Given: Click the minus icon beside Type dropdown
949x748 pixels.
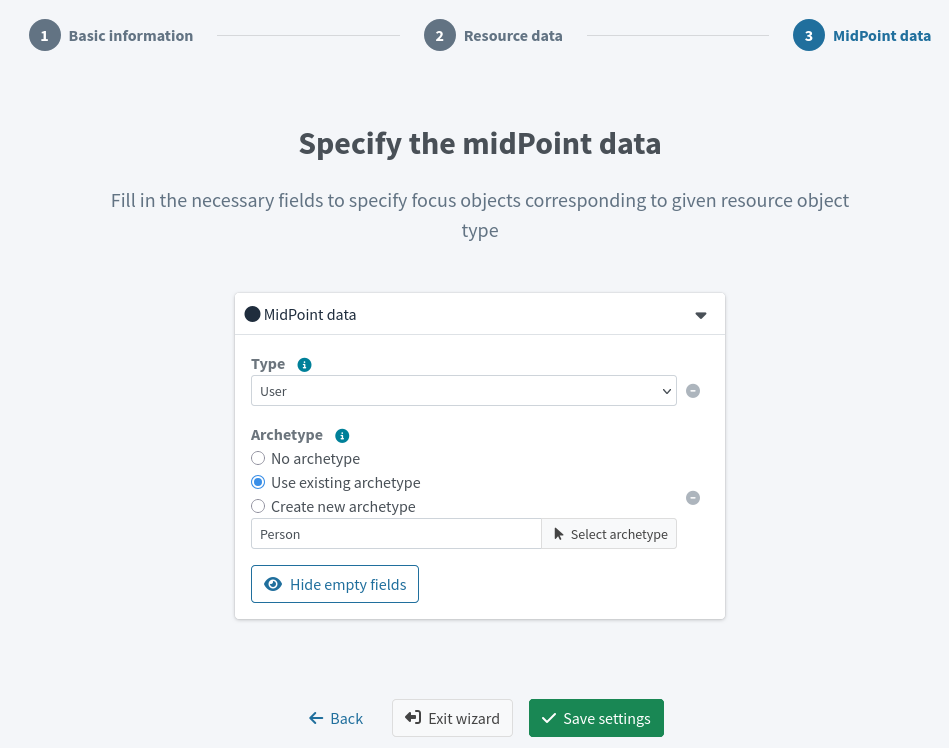Looking at the screenshot, I should [693, 390].
